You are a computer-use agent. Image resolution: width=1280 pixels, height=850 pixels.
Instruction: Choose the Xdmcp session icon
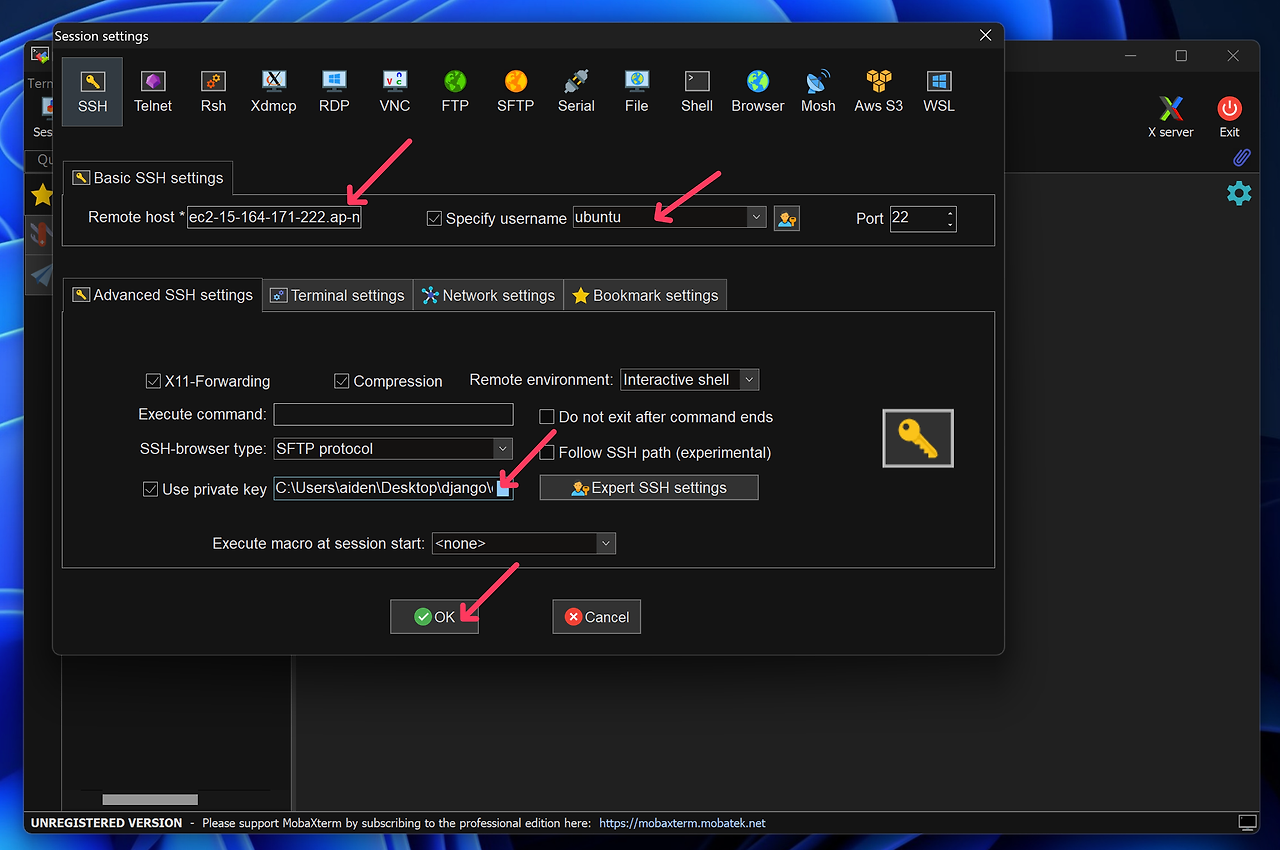pyautogui.click(x=273, y=92)
